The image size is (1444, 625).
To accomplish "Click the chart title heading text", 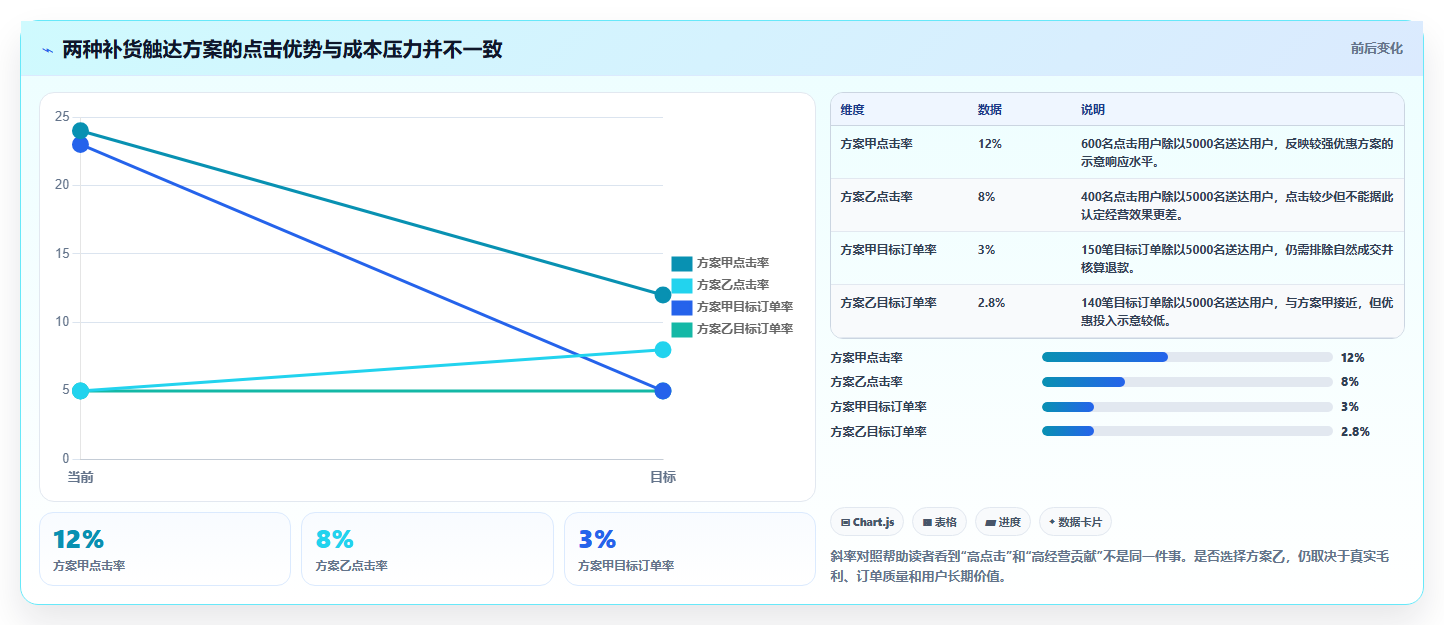I will (x=282, y=49).
